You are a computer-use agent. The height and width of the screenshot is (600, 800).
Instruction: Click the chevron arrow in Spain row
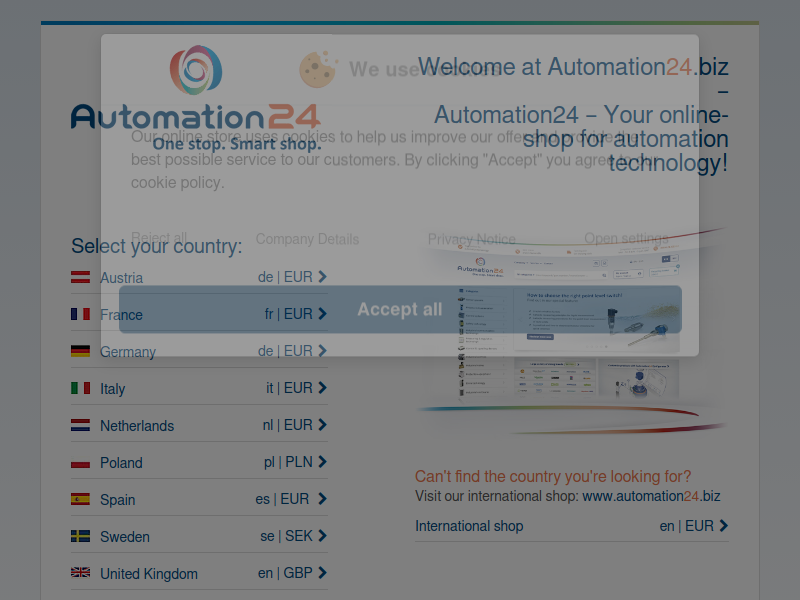(x=322, y=498)
